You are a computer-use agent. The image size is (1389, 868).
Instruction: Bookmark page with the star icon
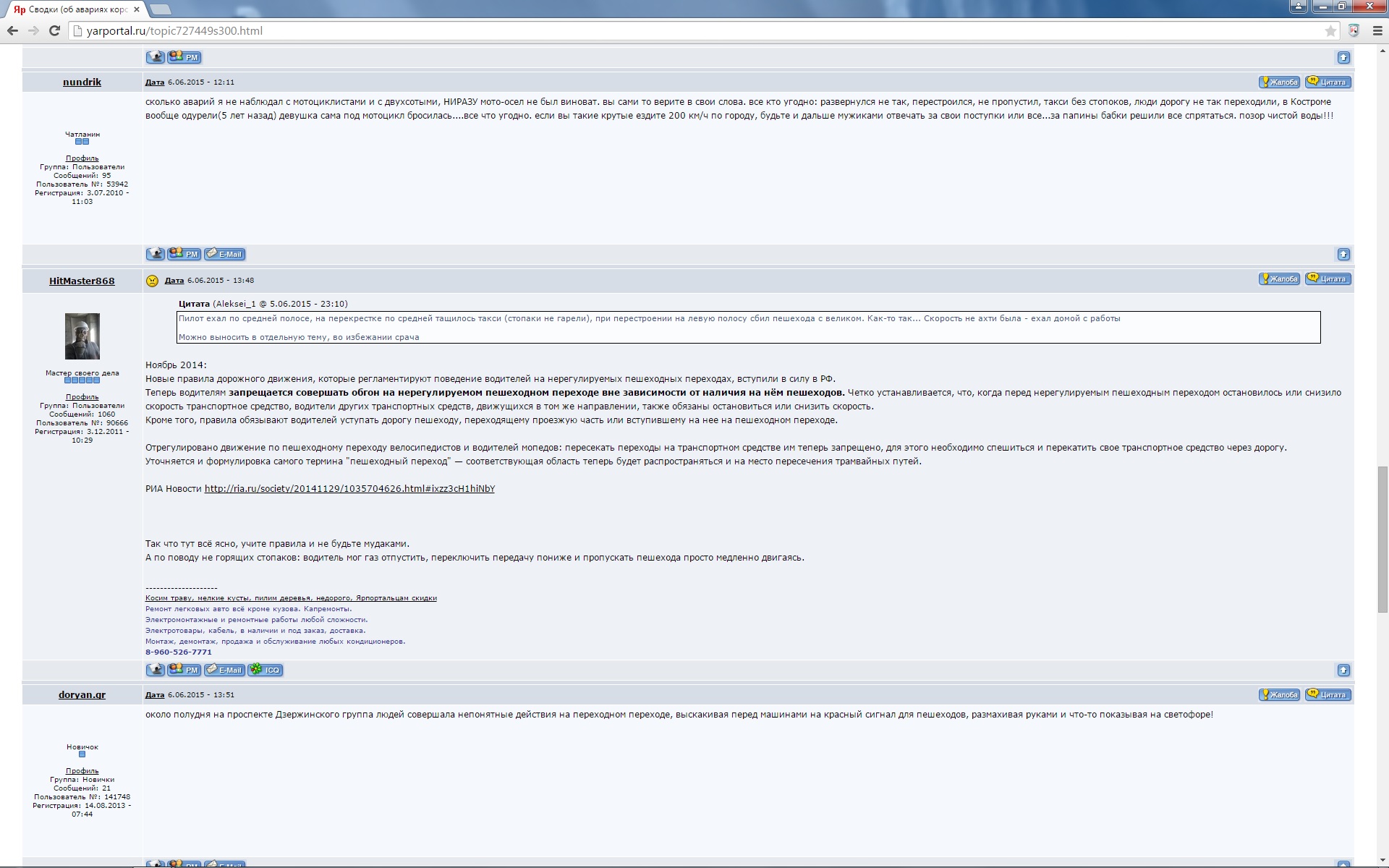click(1330, 30)
